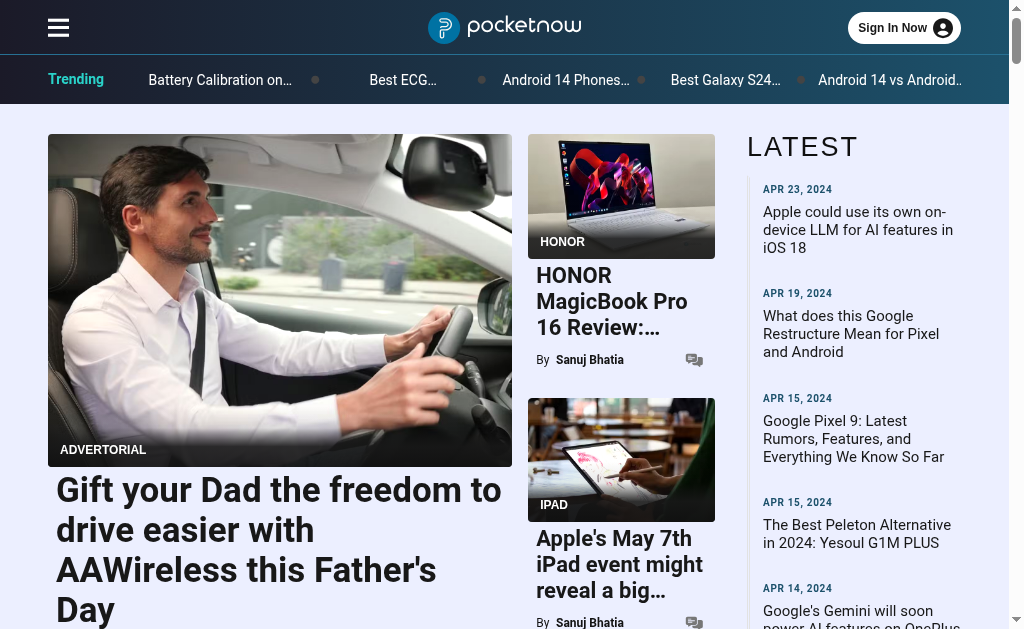The width and height of the screenshot is (1024, 629).
Task: Open Apple's May 7th iPad event article
Action: coord(619,564)
